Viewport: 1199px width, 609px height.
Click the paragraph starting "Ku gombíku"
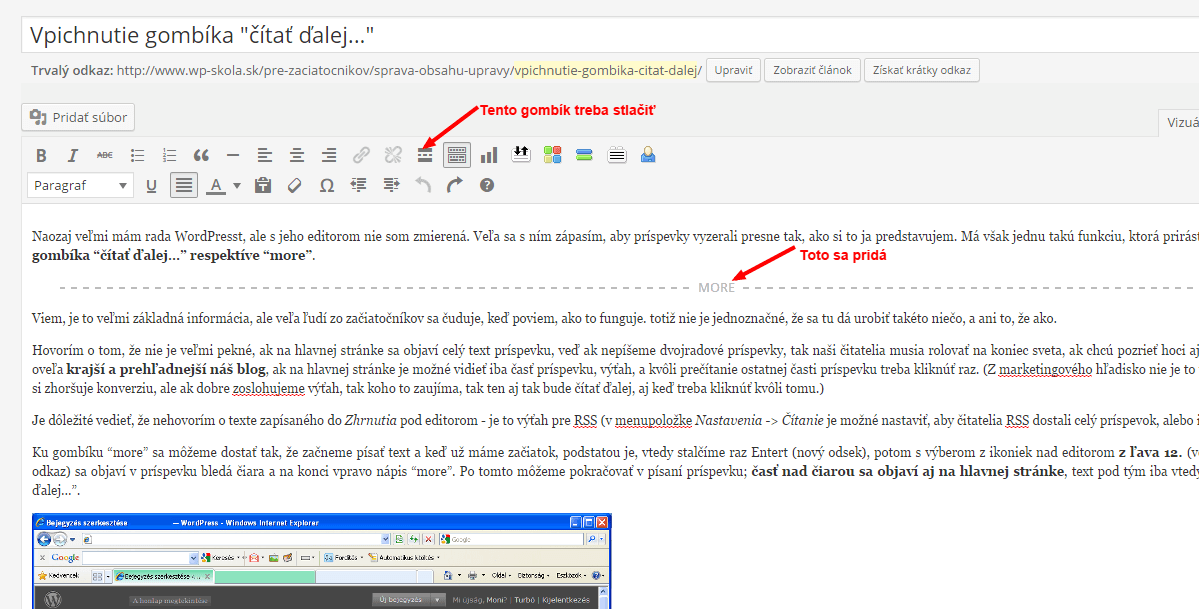(x=616, y=471)
